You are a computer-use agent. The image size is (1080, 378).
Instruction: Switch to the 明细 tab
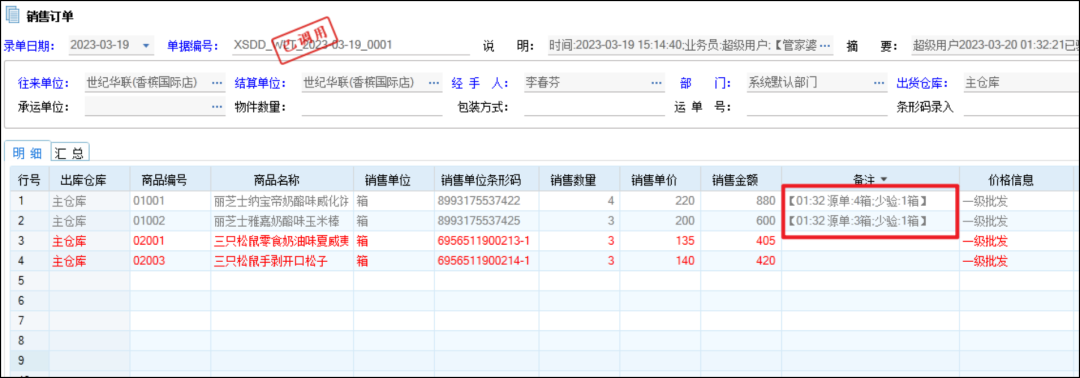coord(27,153)
